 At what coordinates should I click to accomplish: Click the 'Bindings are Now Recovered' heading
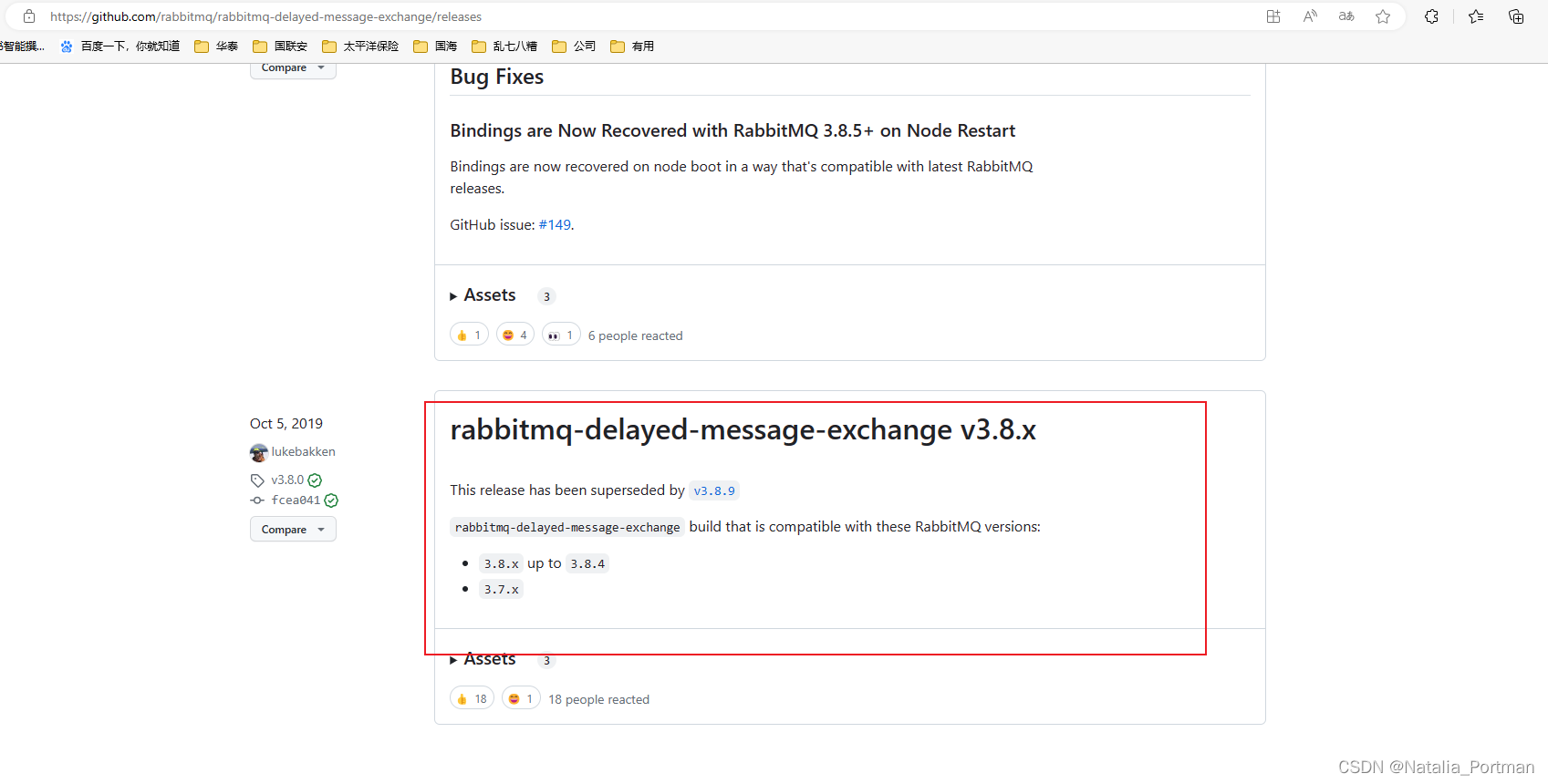click(732, 131)
